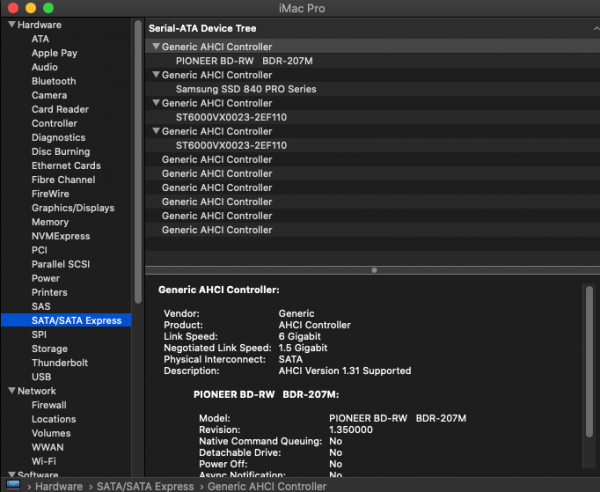Select Graphics/Displays section
The width and height of the screenshot is (600, 492).
click(x=73, y=208)
